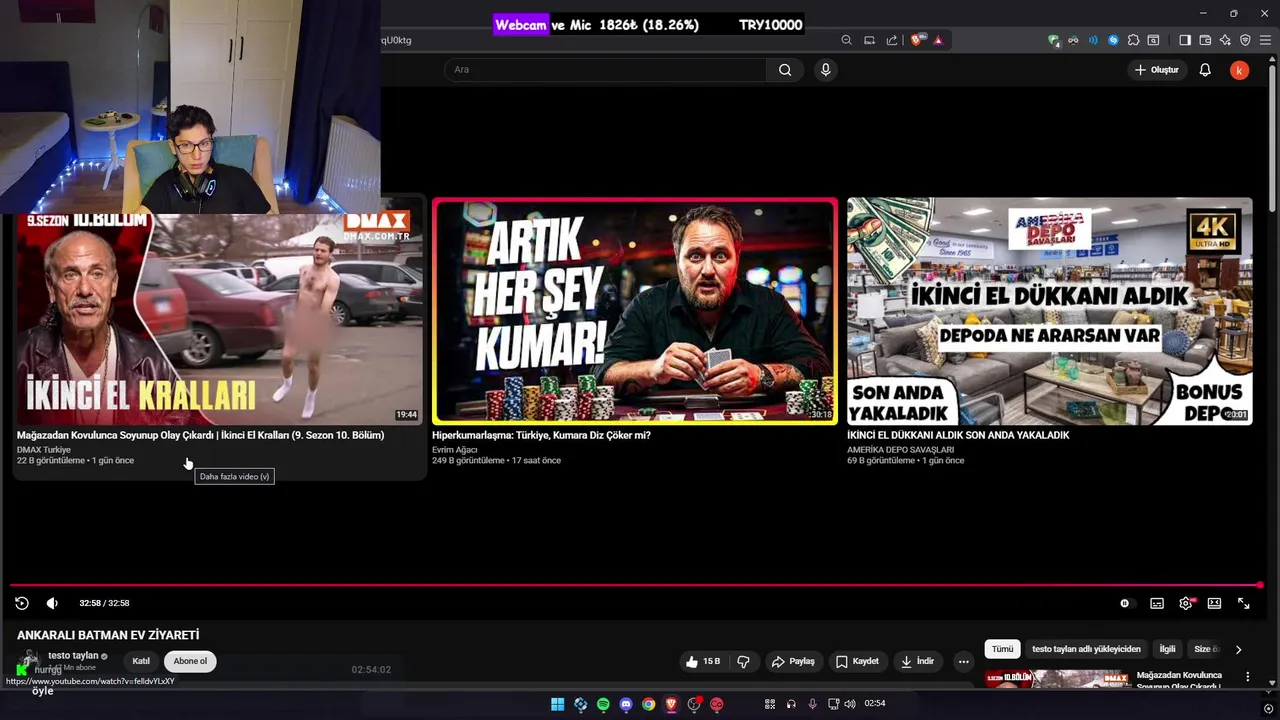
Task: Click system volume tray icon
Action: 849,704
